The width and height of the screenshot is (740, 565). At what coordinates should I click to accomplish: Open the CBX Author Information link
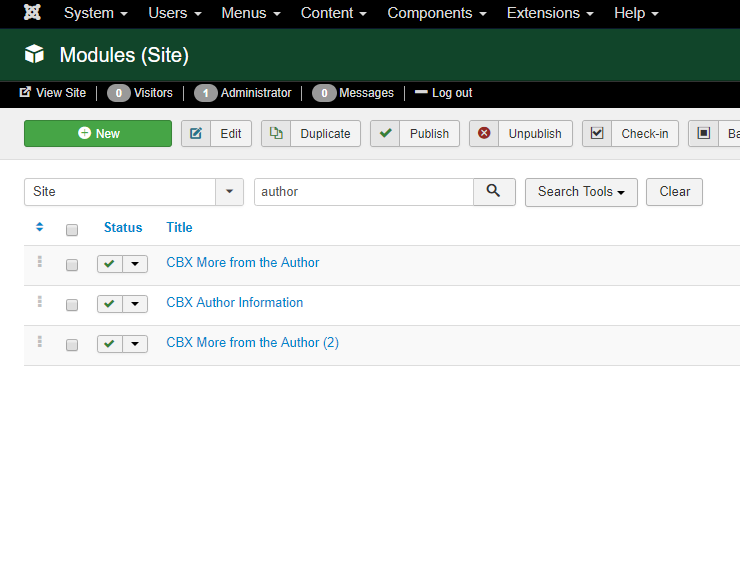(x=235, y=303)
